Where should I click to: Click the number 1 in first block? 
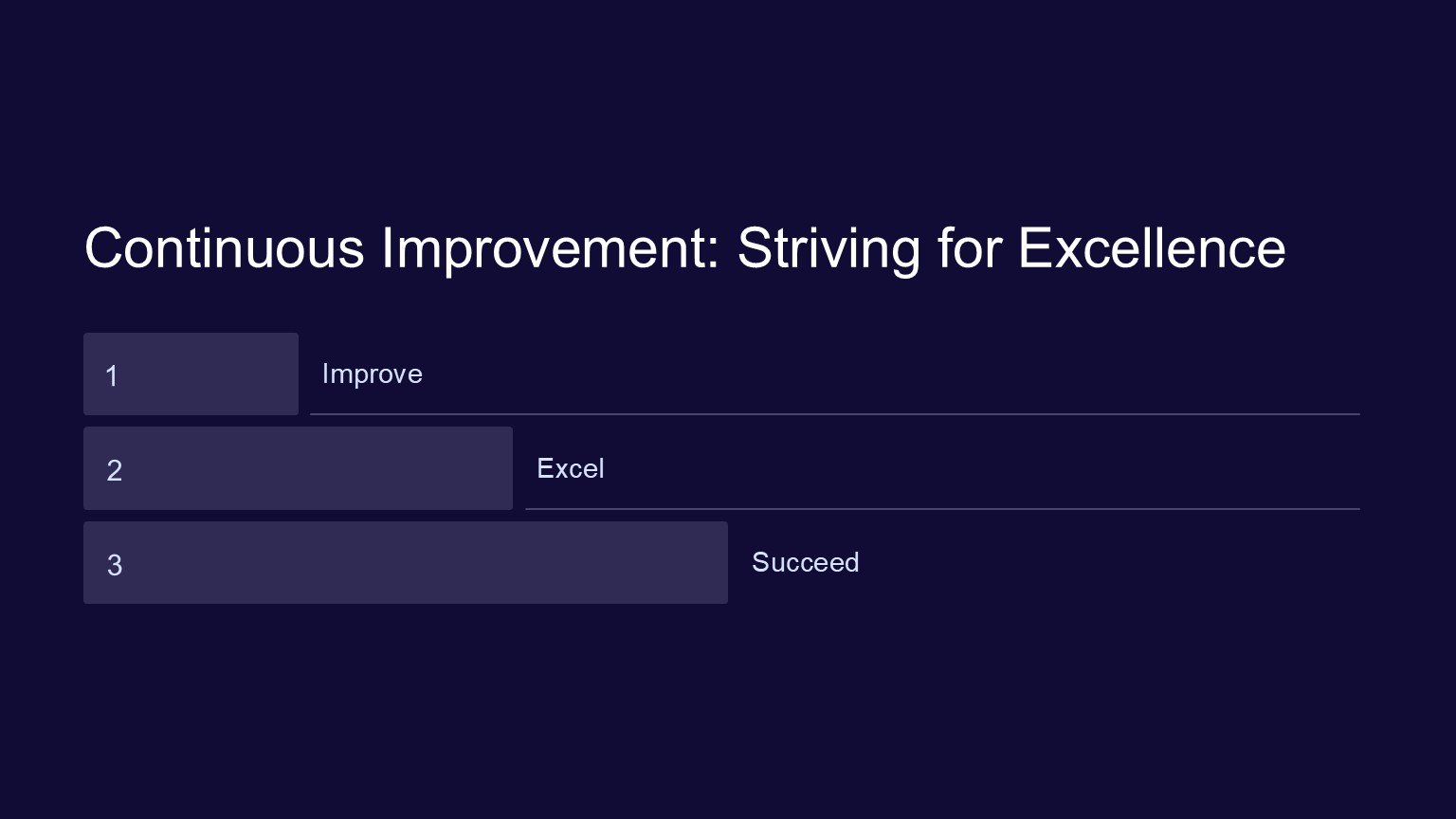point(112,376)
